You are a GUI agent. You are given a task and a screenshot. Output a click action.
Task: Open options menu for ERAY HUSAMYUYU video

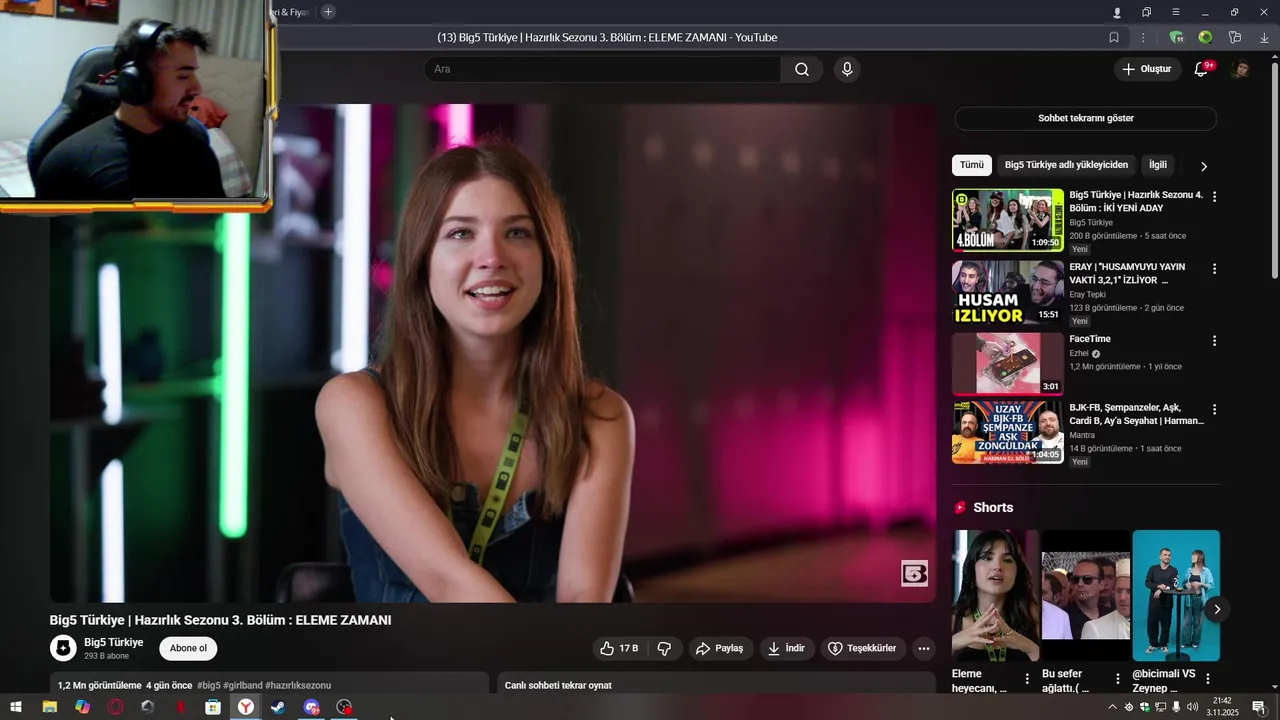[x=1215, y=269]
